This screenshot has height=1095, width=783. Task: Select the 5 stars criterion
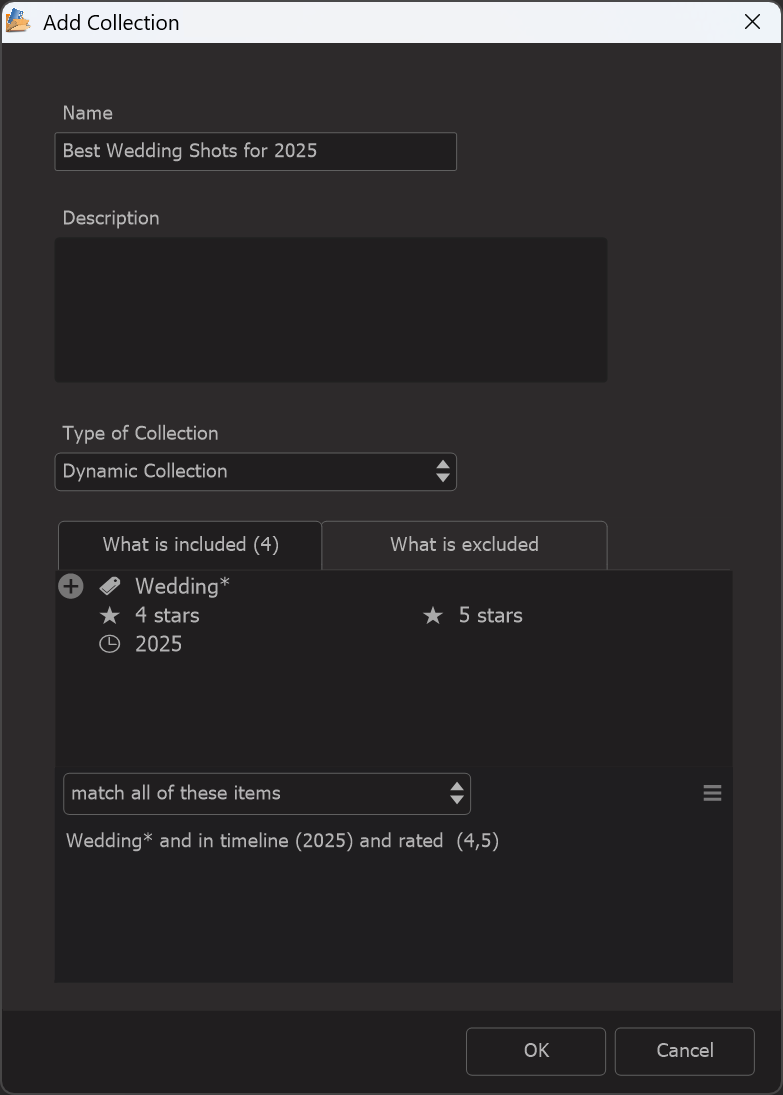pyautogui.click(x=490, y=615)
